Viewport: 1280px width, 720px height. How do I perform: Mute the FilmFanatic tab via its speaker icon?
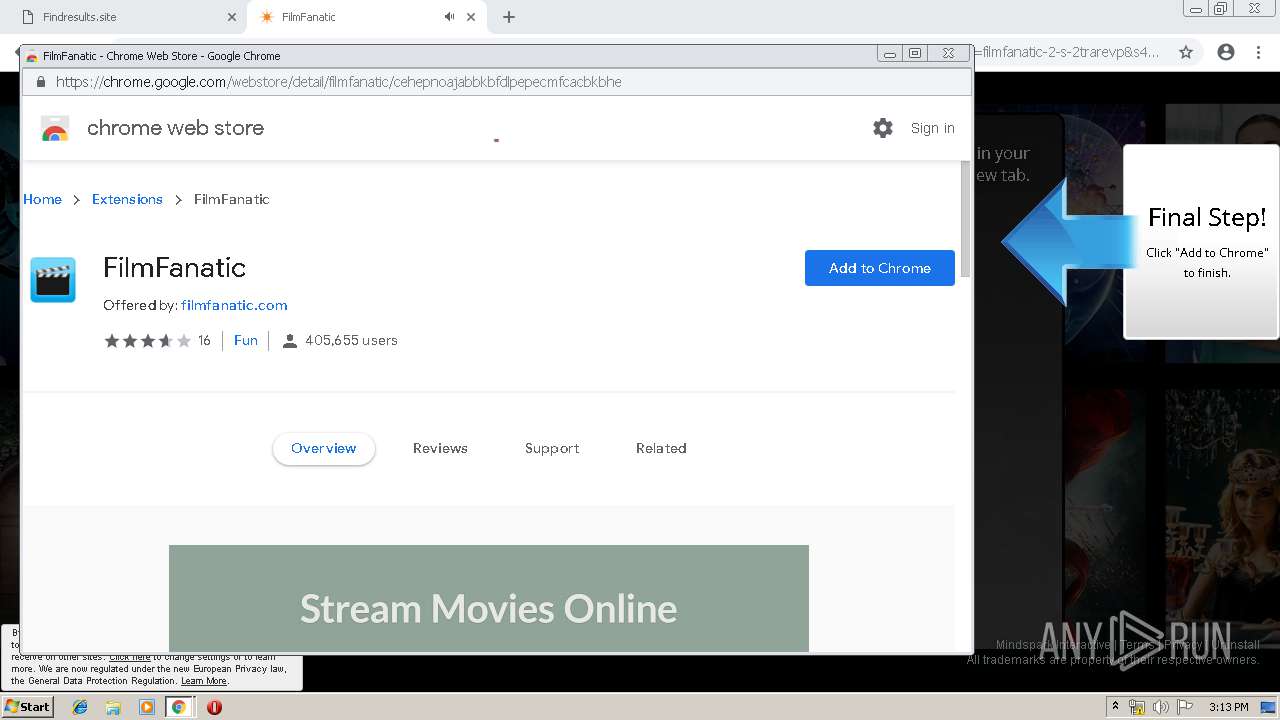(x=449, y=17)
